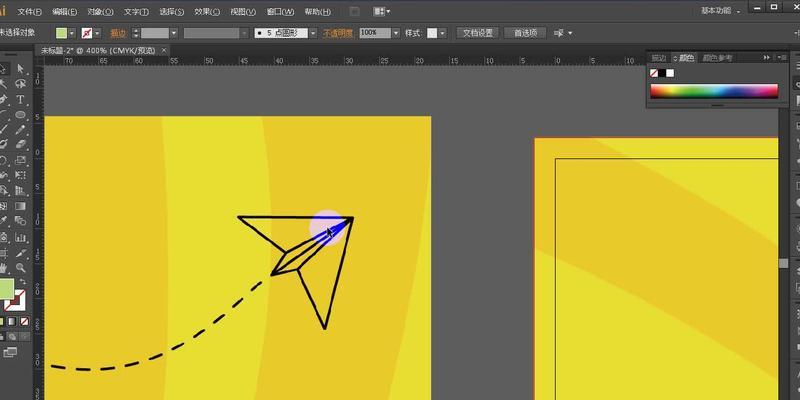Open the 选择(S) menu
This screenshot has height=400, width=800.
point(171,11)
